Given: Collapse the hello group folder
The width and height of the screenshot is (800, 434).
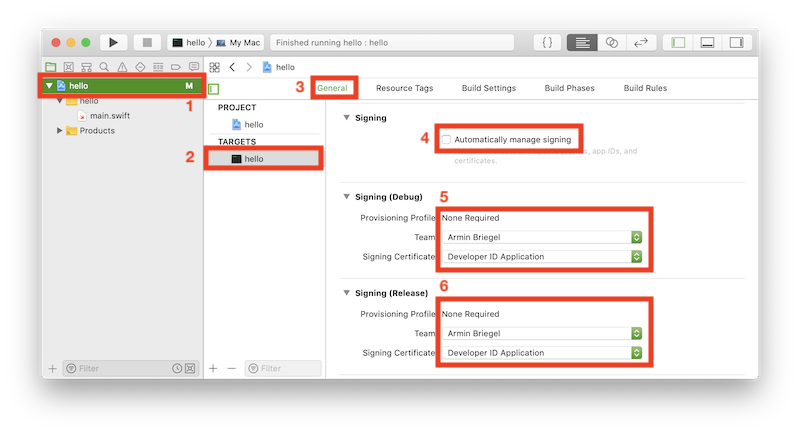Looking at the screenshot, I should click(x=59, y=101).
